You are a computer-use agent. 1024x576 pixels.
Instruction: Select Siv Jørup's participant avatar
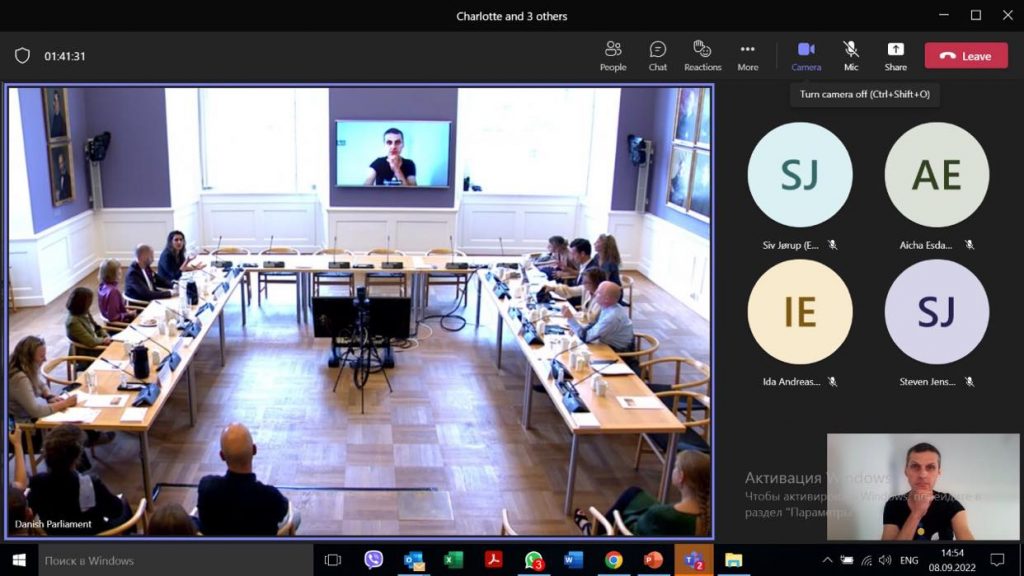799,175
